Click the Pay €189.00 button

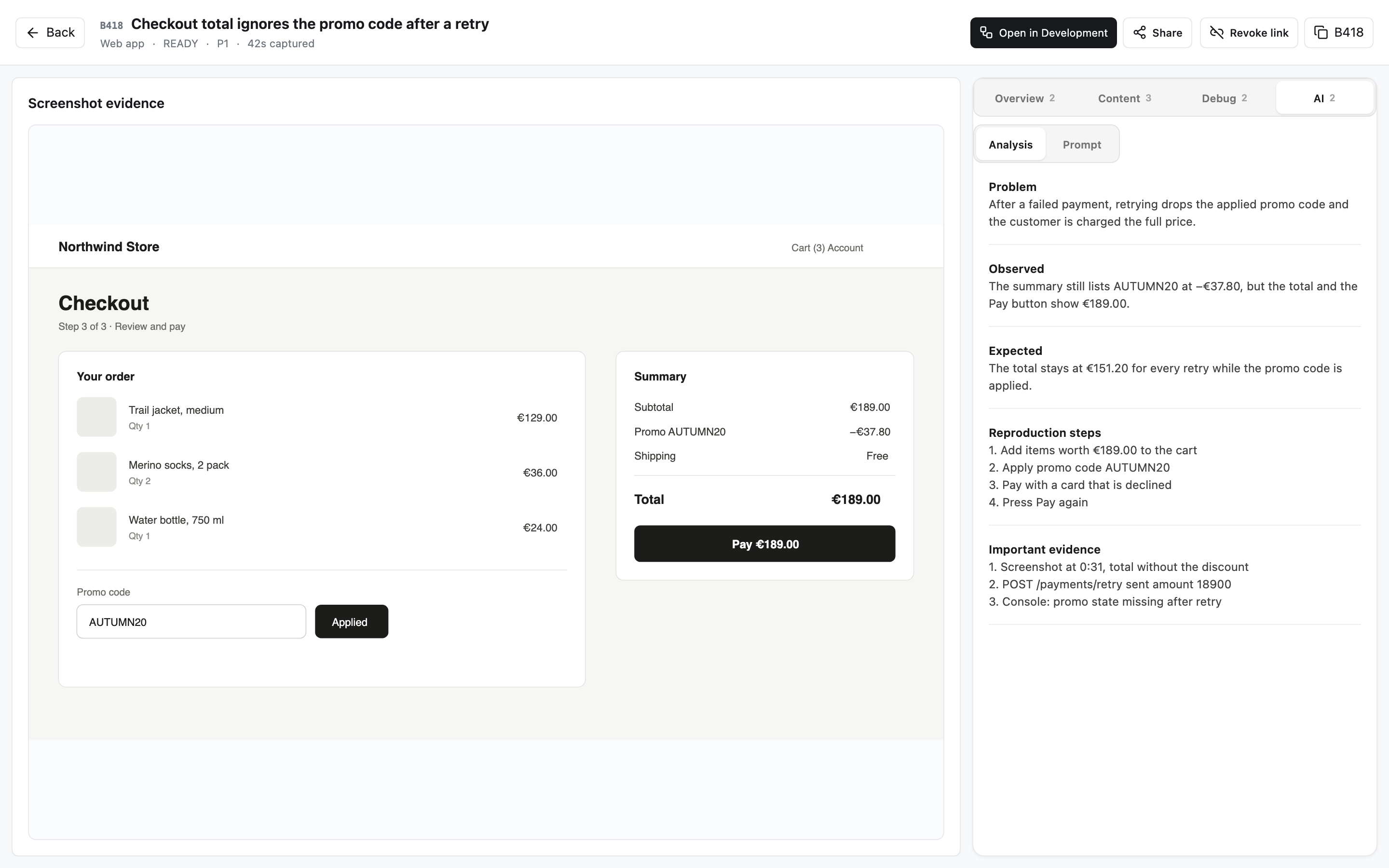(764, 543)
